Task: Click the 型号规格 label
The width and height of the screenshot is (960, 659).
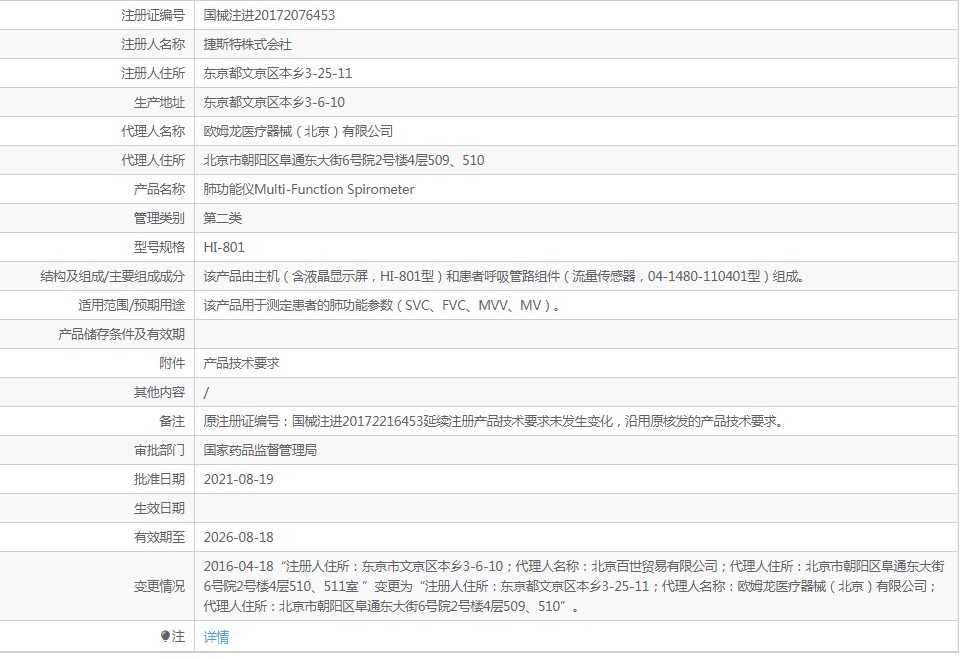Action: [159, 247]
